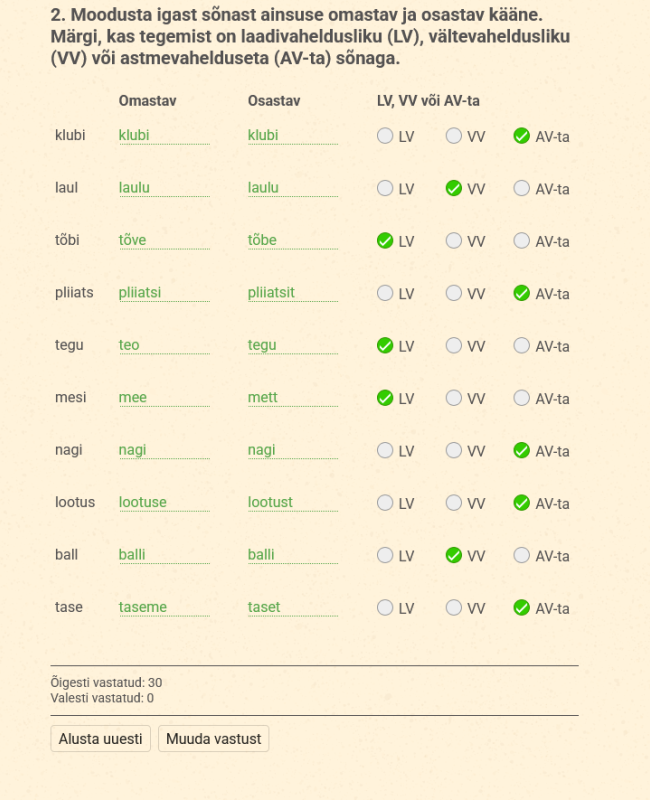Select AV-ta radio for ball row

[522, 556]
